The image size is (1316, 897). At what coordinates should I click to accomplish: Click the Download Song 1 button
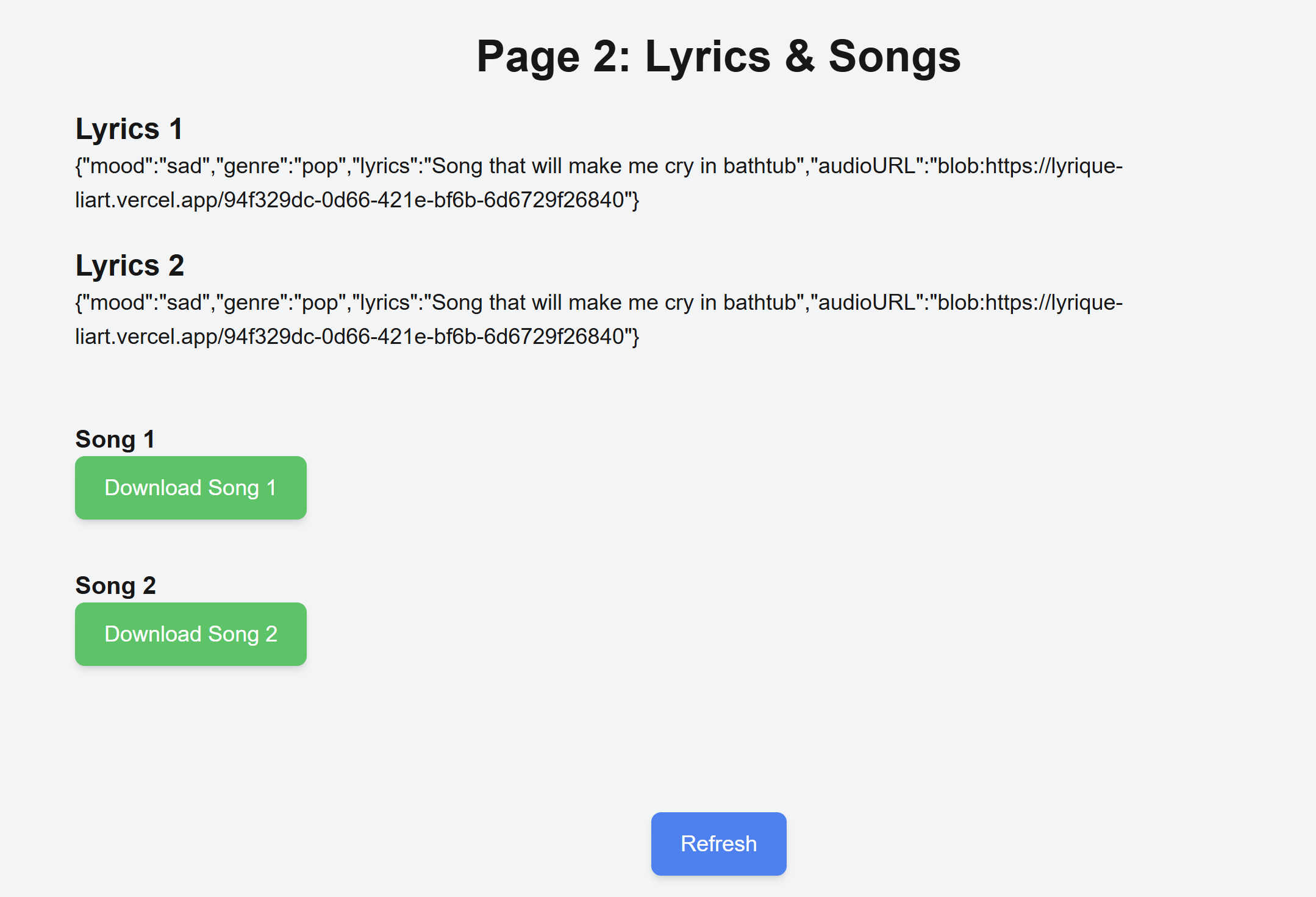[x=190, y=488]
